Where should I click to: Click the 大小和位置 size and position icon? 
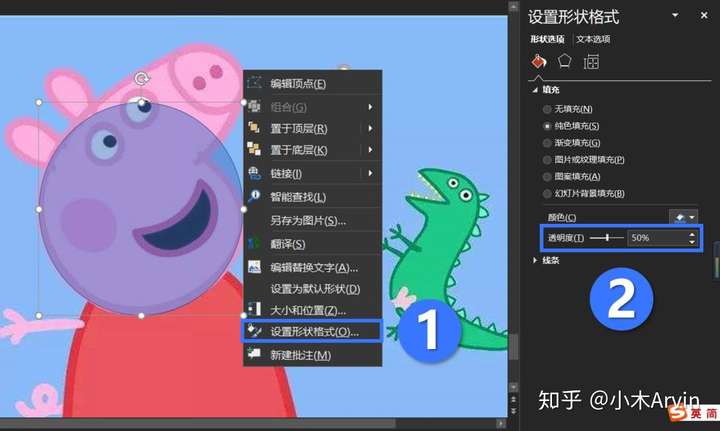tap(254, 309)
